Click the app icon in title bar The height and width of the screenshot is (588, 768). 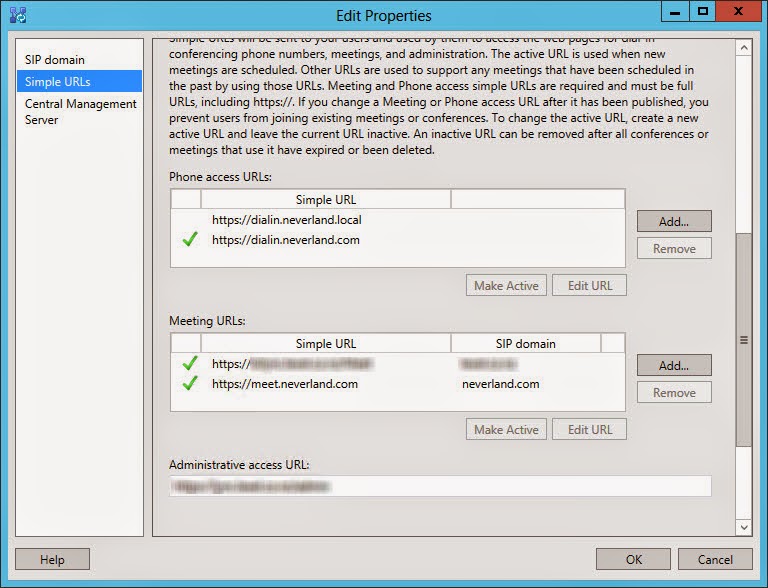click(17, 15)
